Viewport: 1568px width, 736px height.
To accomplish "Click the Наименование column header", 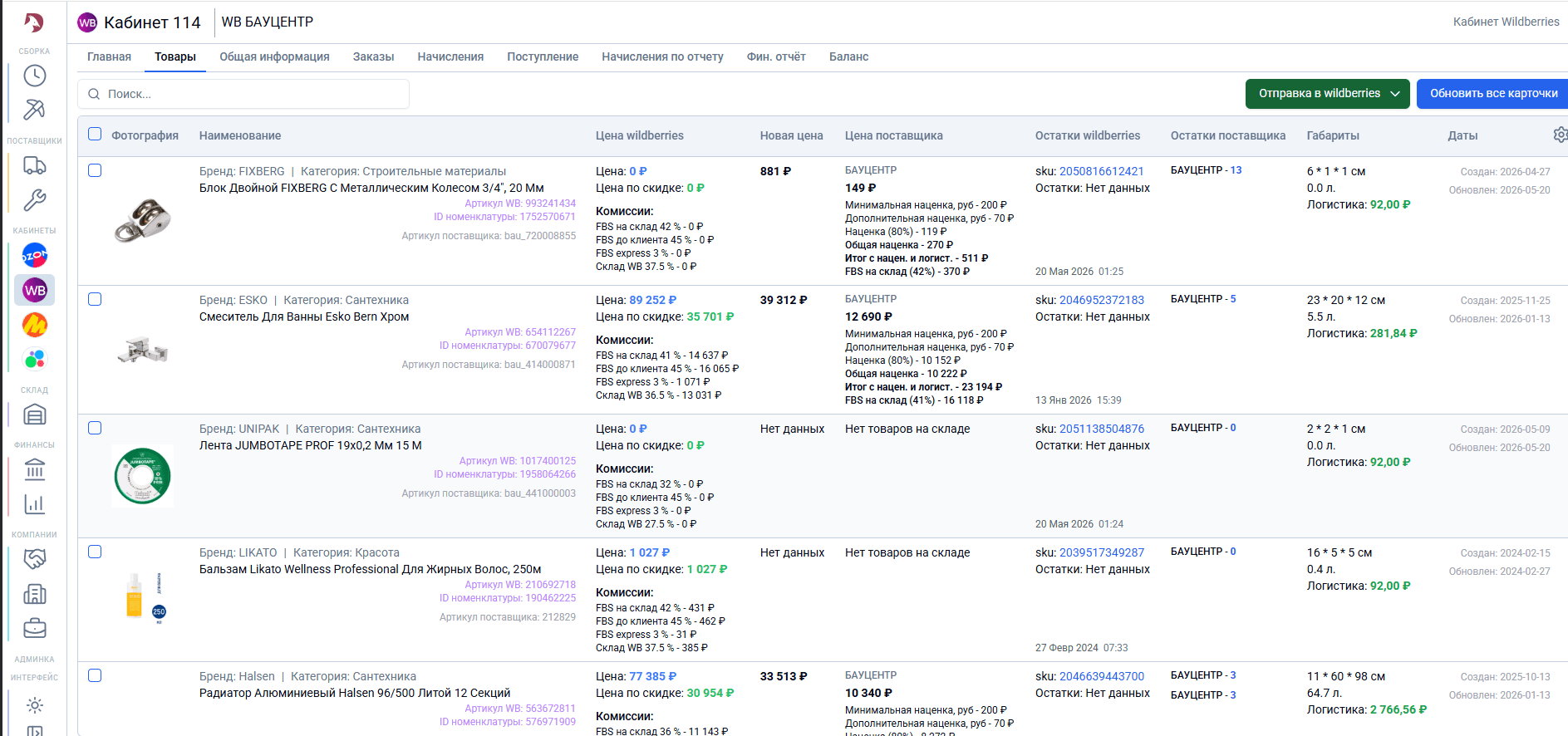I will point(240,135).
